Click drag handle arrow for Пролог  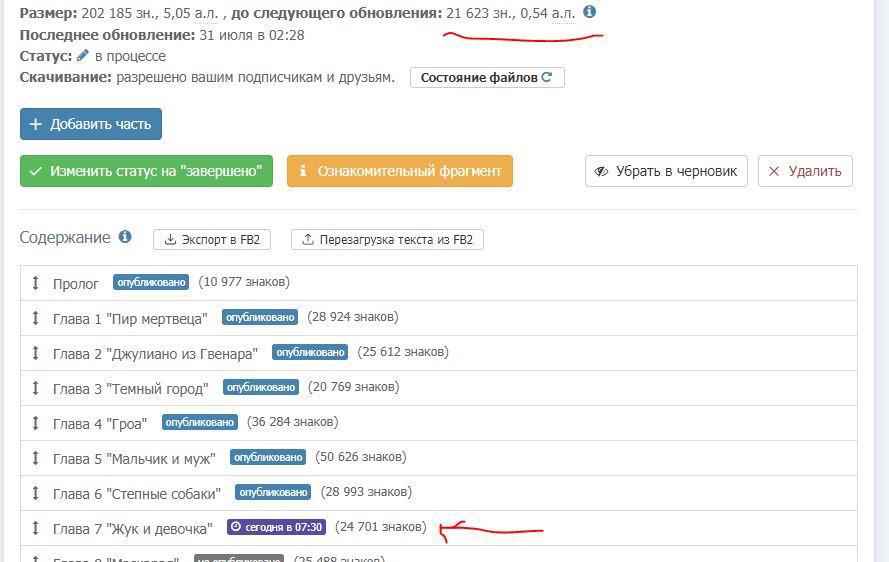(36, 283)
